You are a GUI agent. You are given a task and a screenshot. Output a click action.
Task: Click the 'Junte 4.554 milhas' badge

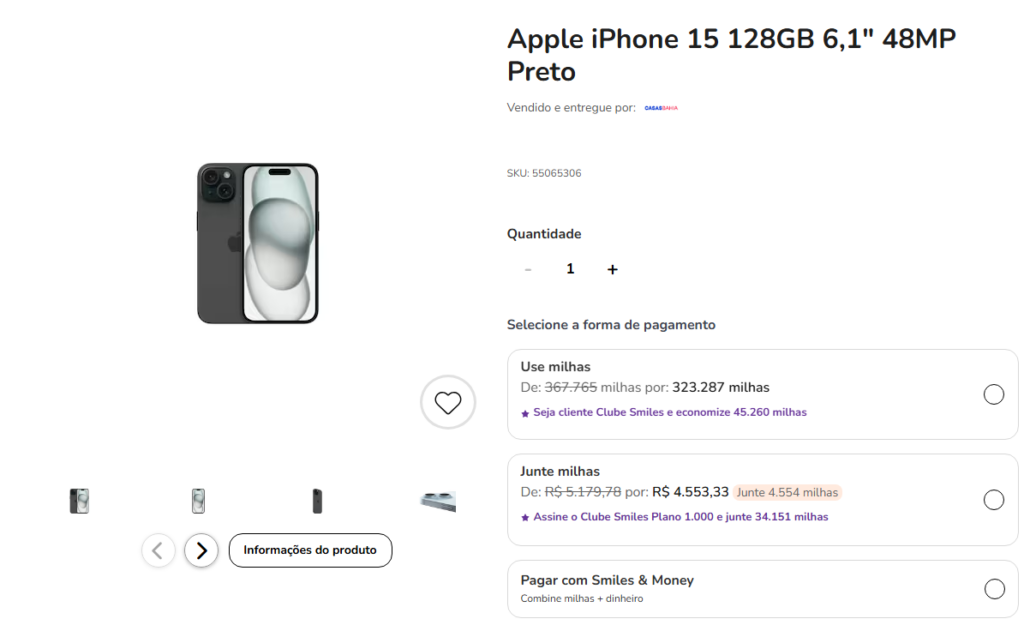[x=787, y=492]
